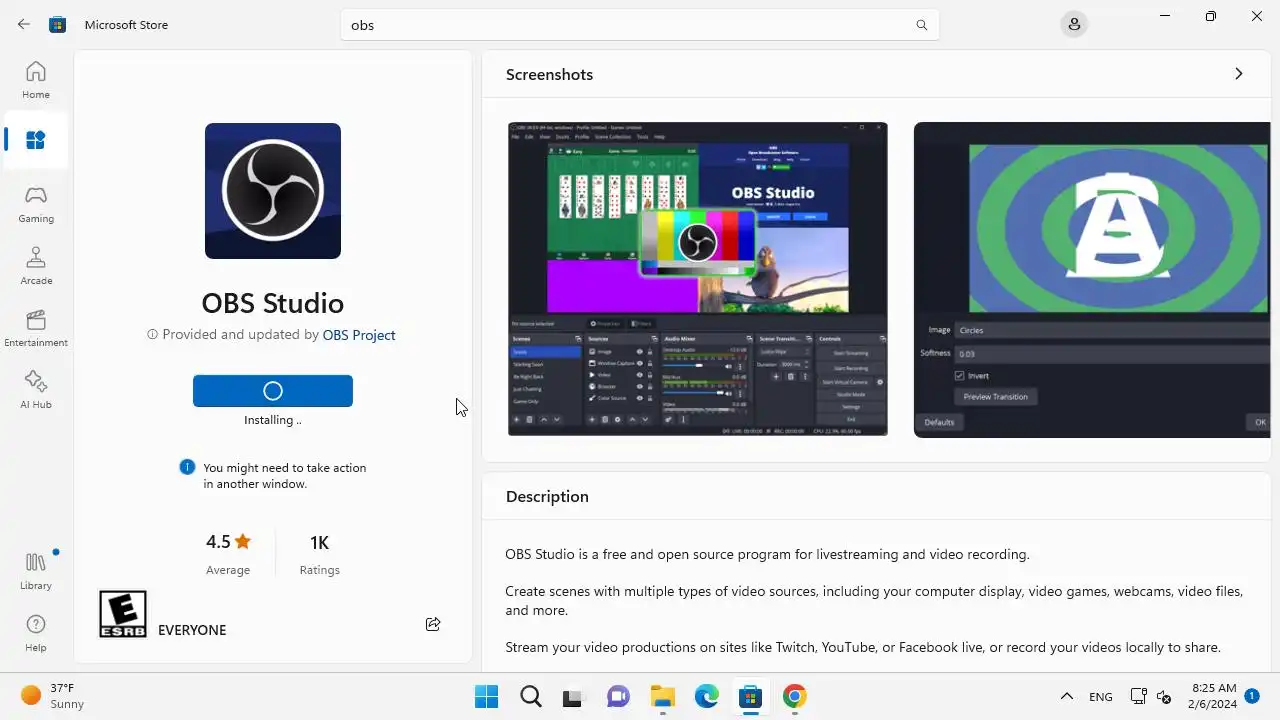
Task: Click in the search box containing obs
Action: pyautogui.click(x=640, y=25)
